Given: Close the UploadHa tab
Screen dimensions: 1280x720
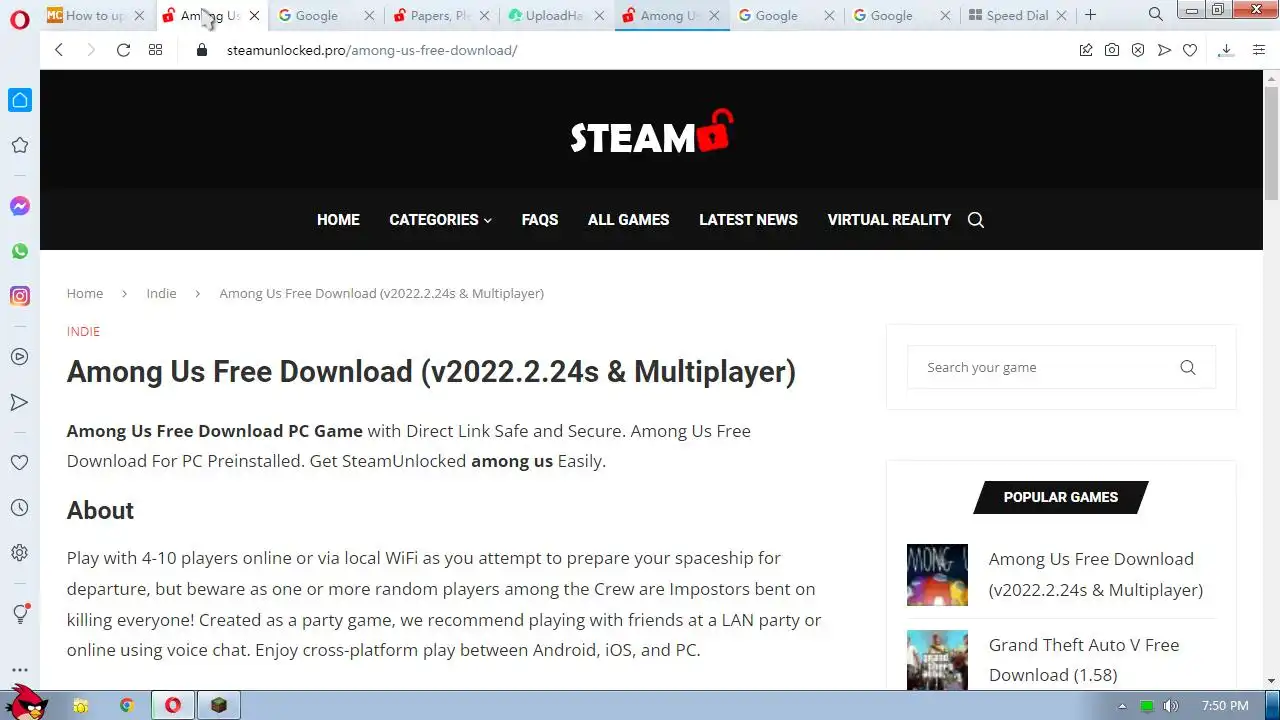Looking at the screenshot, I should 600,16.
